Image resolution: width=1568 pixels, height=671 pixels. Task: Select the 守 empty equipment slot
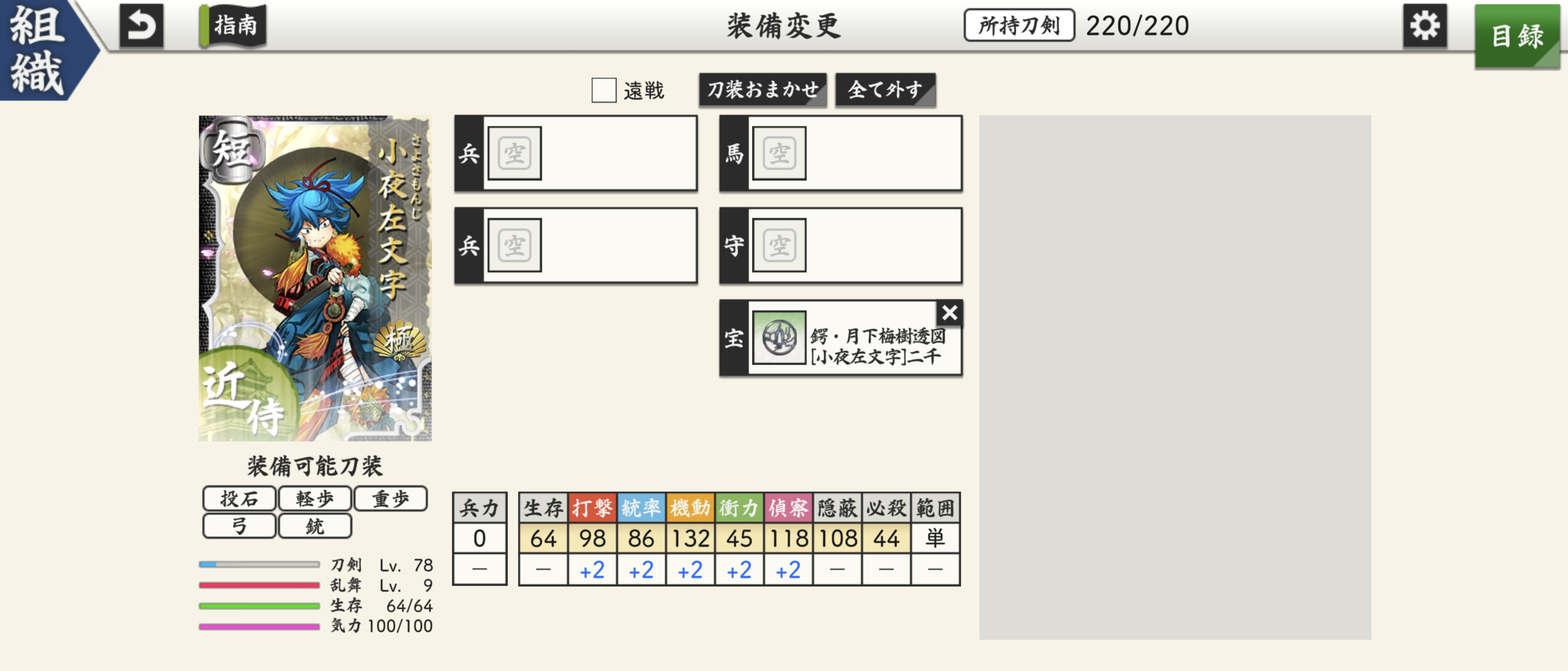[841, 246]
